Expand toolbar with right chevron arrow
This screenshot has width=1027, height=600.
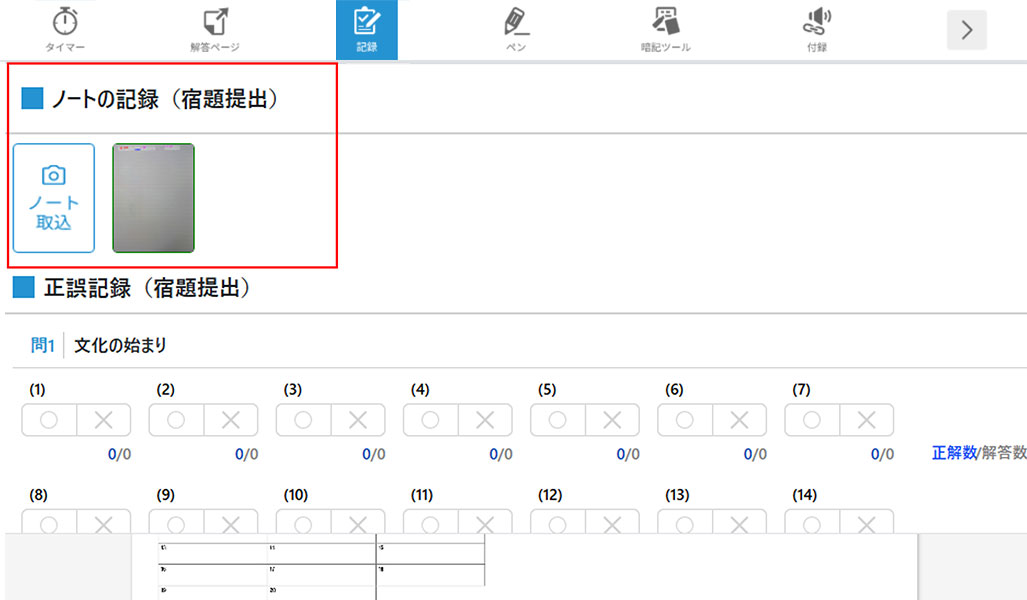click(966, 30)
